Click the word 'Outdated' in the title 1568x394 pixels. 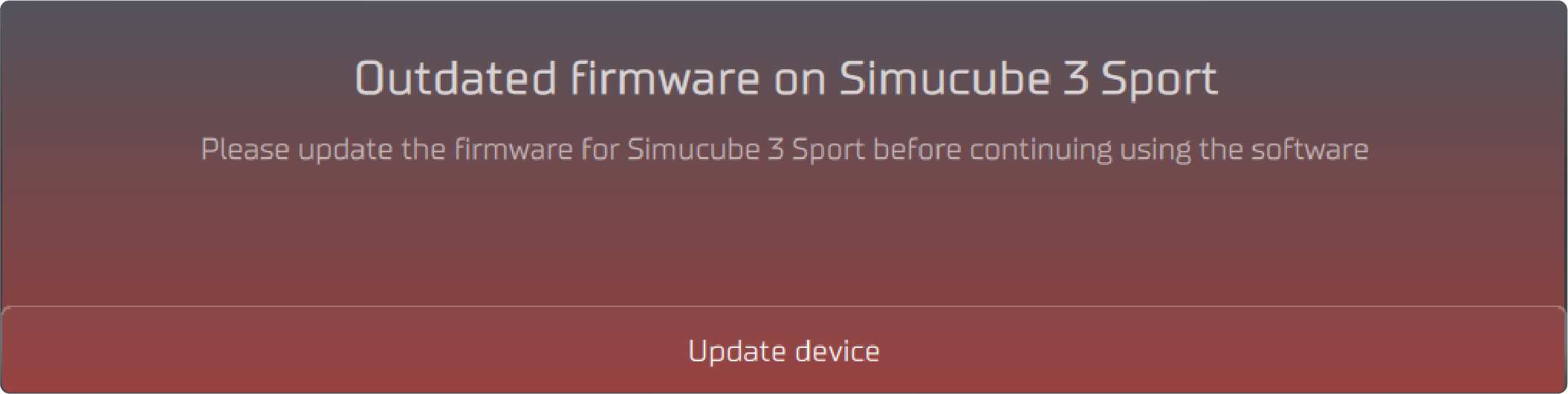pyautogui.click(x=456, y=77)
